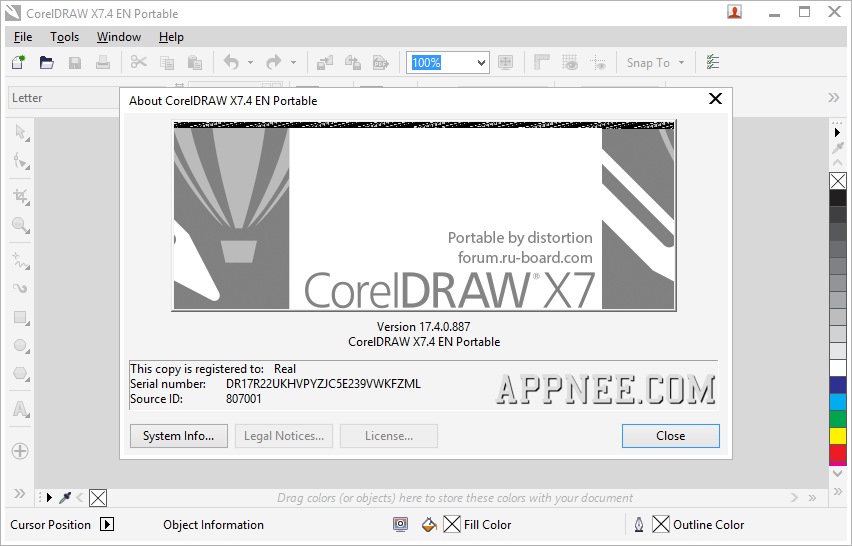Click the Cut scissors icon
Screen dimensions: 852x546
click(x=139, y=62)
